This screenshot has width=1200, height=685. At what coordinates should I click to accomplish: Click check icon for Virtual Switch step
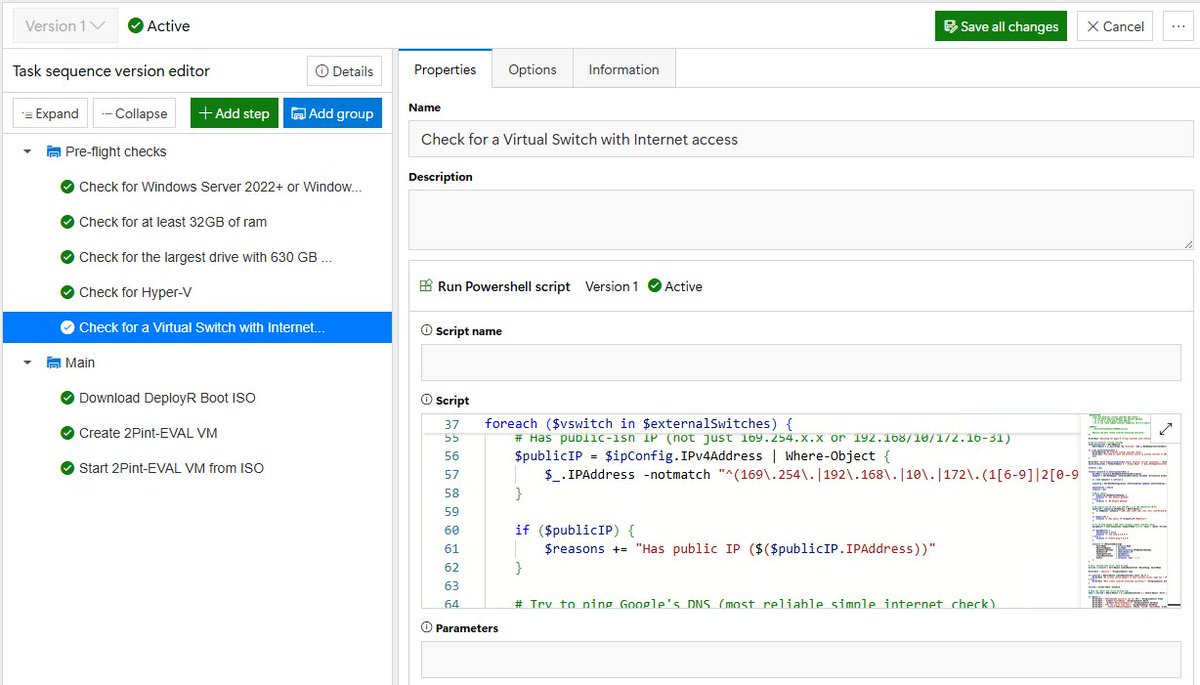pyautogui.click(x=67, y=327)
